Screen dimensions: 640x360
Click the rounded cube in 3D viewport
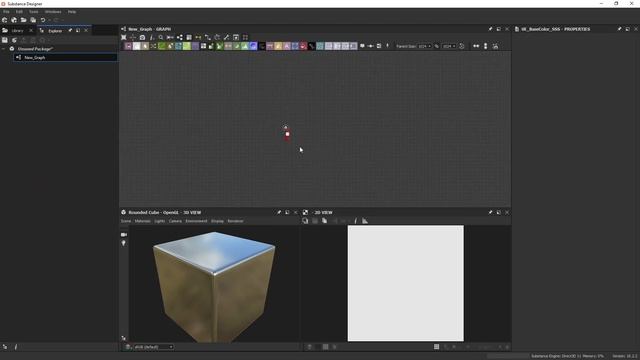pos(213,287)
